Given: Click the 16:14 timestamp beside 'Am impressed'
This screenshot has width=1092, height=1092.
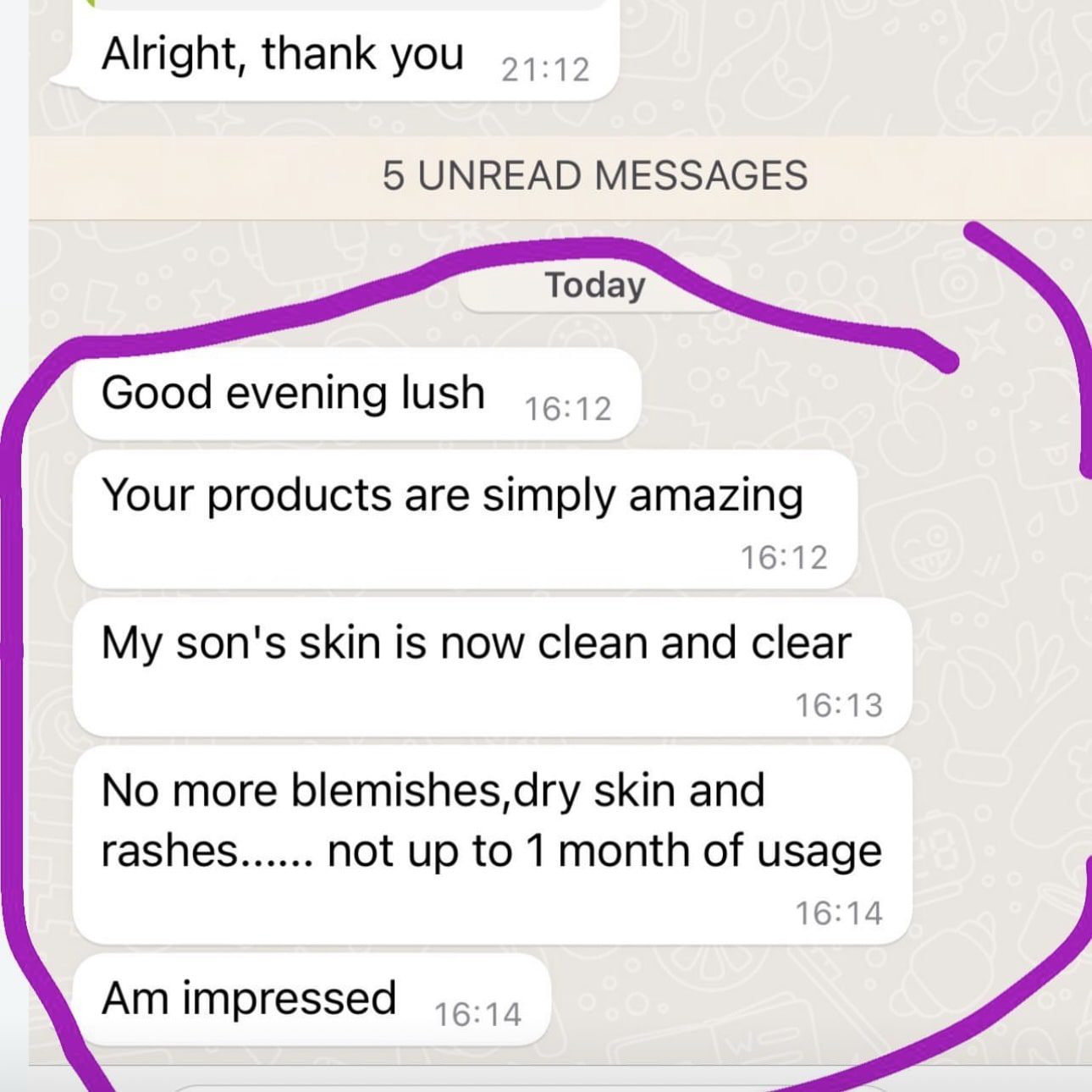Looking at the screenshot, I should (x=477, y=1014).
